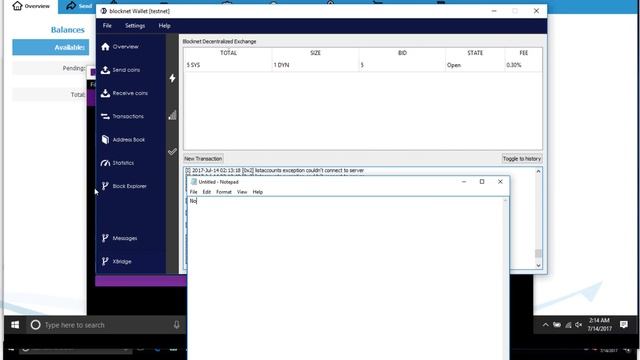Open Notepad Help menu
The width and height of the screenshot is (640, 360).
(x=258, y=192)
